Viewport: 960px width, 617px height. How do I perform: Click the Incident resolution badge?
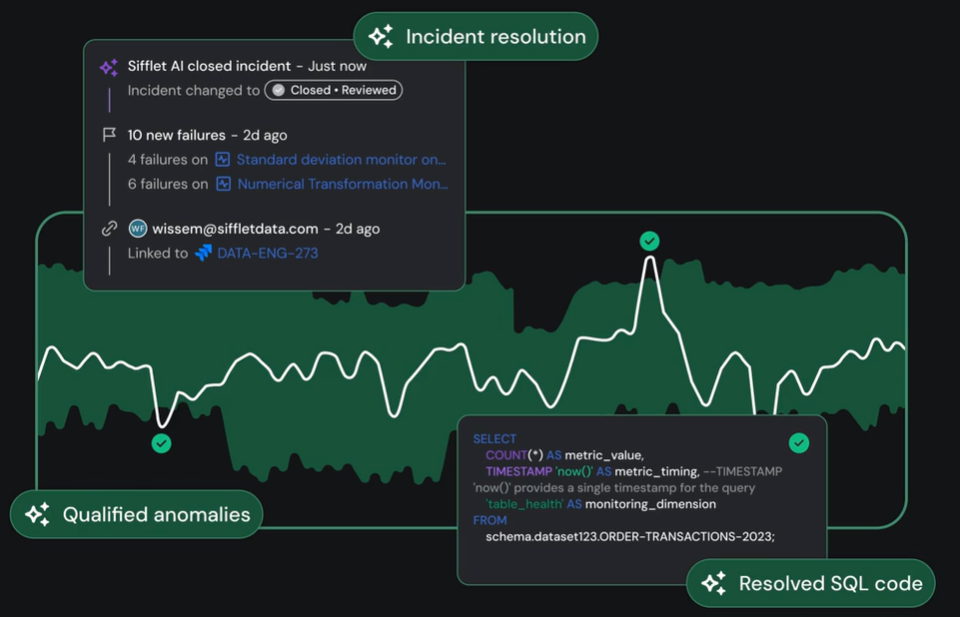(476, 37)
